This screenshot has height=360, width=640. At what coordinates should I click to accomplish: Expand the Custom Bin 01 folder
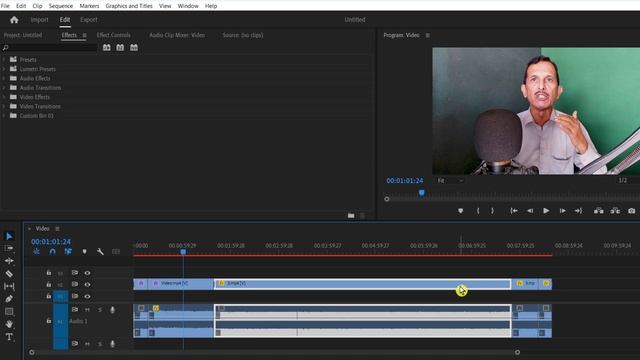click(4, 116)
